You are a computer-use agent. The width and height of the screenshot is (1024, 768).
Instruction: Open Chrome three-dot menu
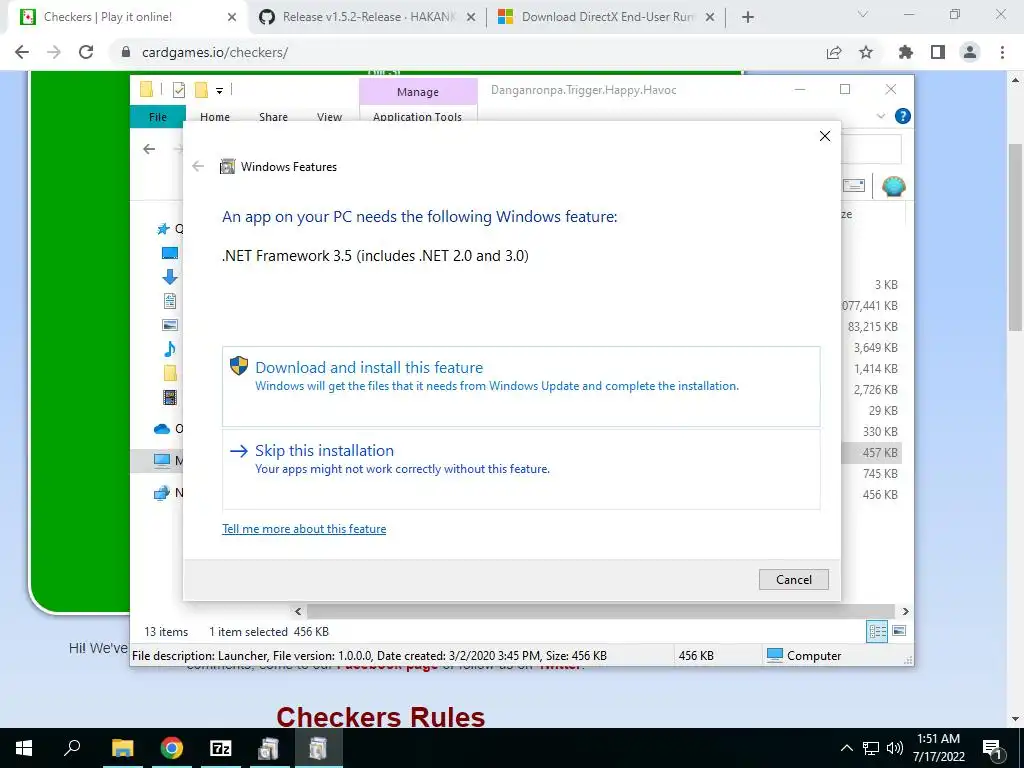[1002, 52]
